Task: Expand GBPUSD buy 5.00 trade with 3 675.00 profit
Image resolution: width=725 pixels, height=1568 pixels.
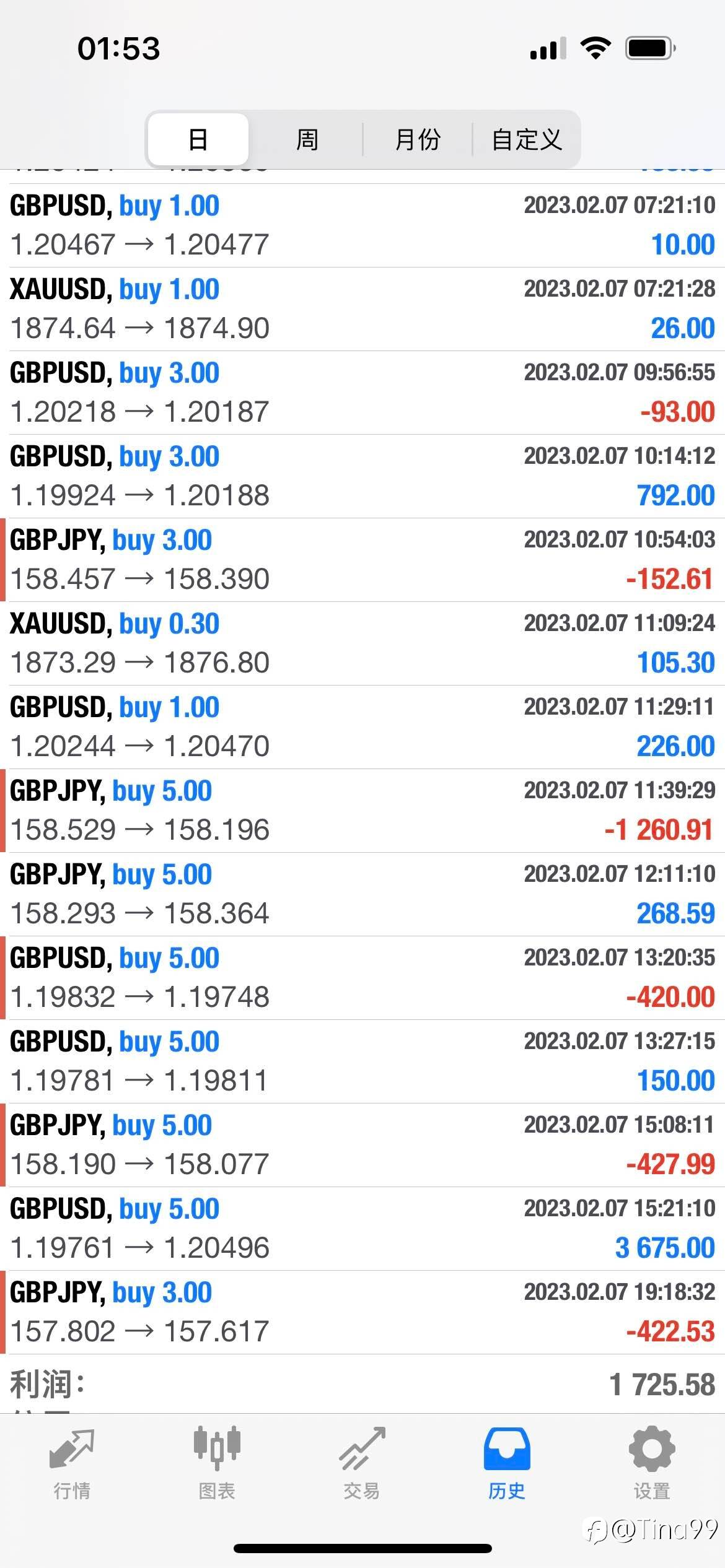Action: coord(362,1229)
